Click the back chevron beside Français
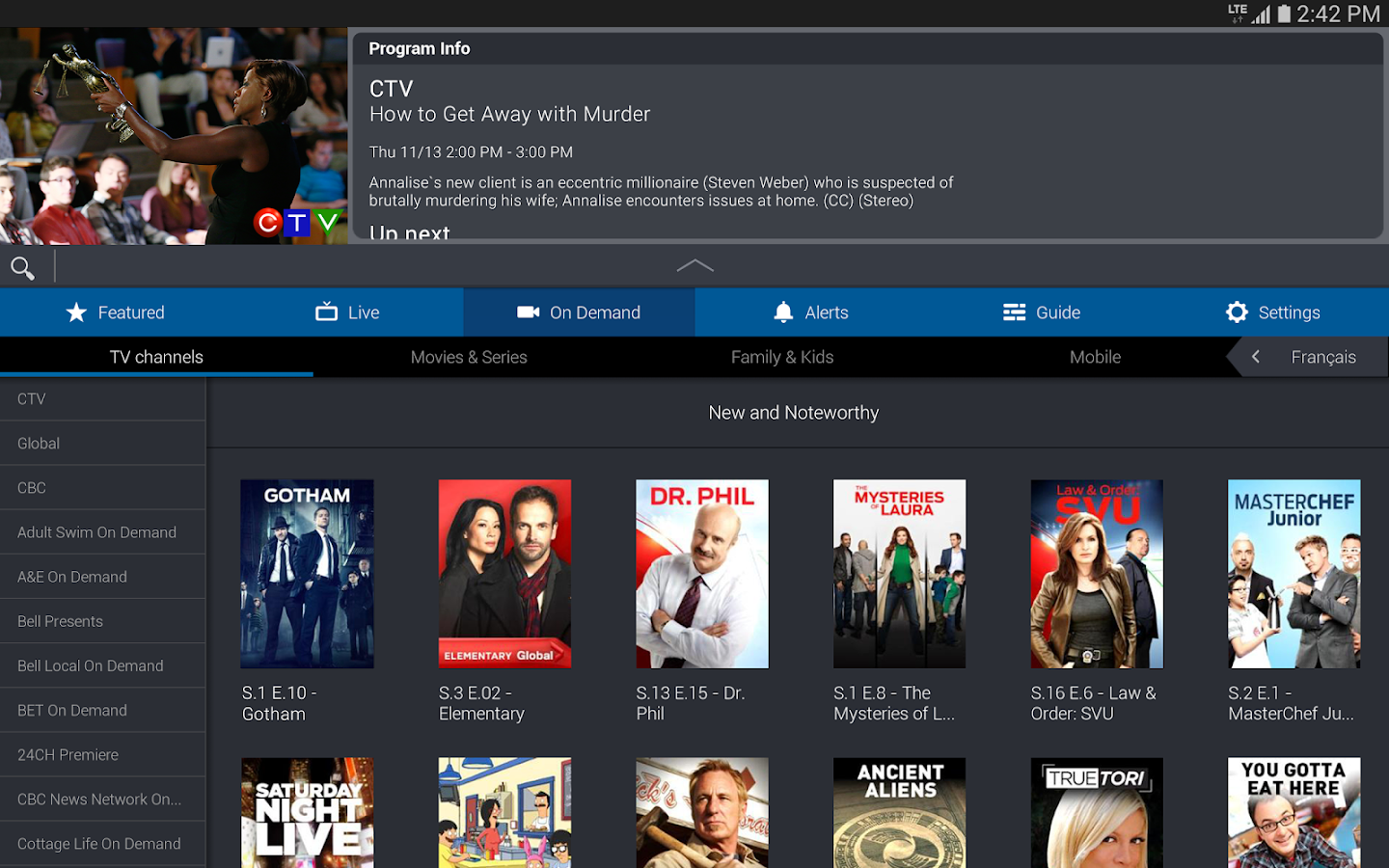The image size is (1389, 868). pyautogui.click(x=1255, y=356)
